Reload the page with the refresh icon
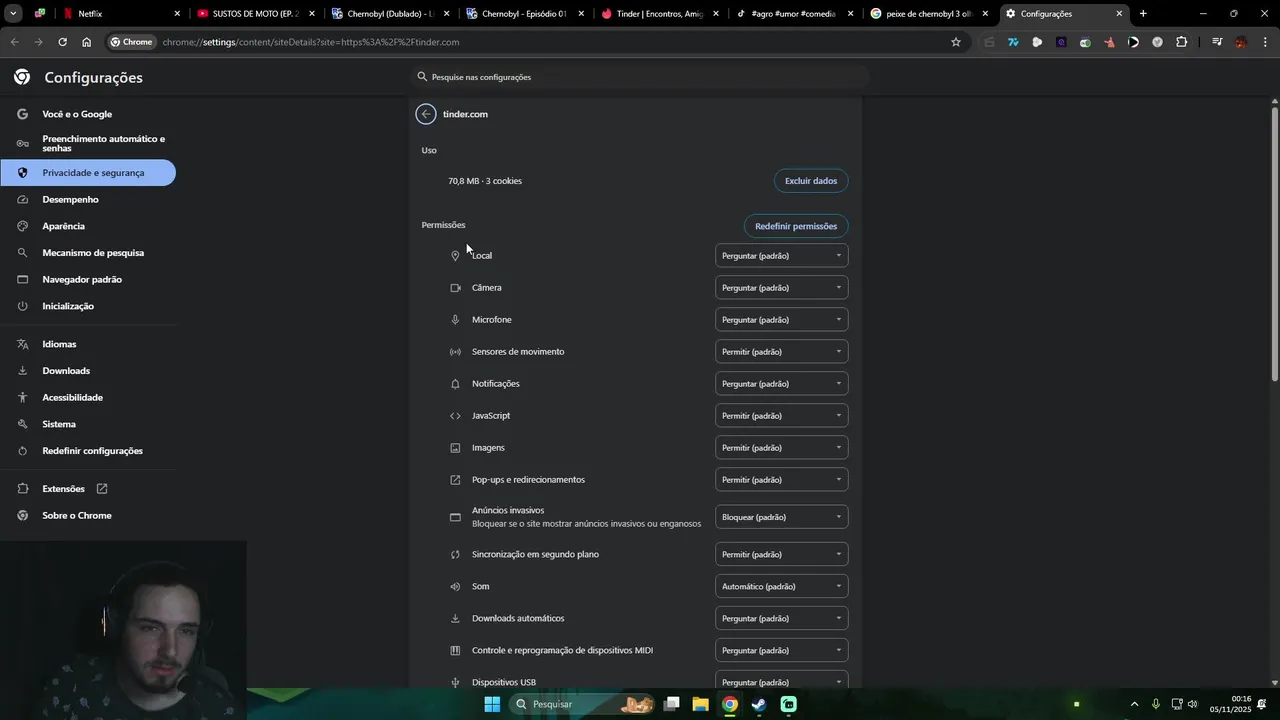Viewport: 1280px width, 720px height. [x=62, y=42]
